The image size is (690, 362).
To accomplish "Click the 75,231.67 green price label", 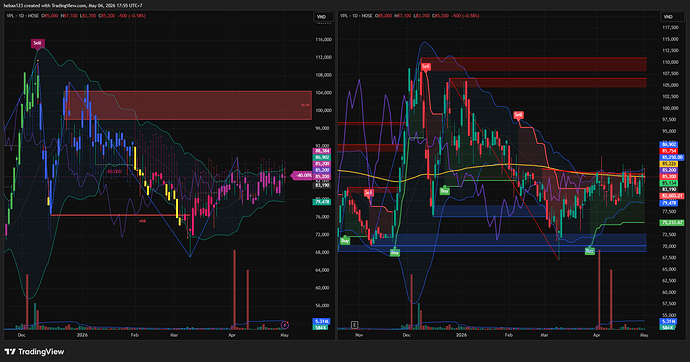I will pos(672,223).
